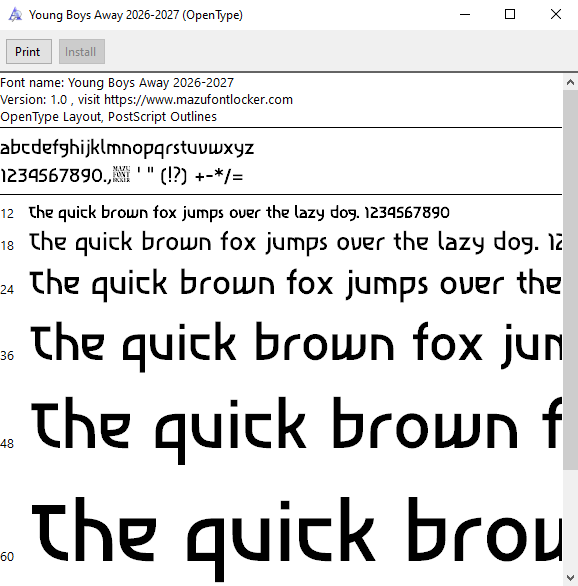Close the Young Boys Away font window
Image resolution: width=578 pixels, height=586 pixels.
[556, 15]
